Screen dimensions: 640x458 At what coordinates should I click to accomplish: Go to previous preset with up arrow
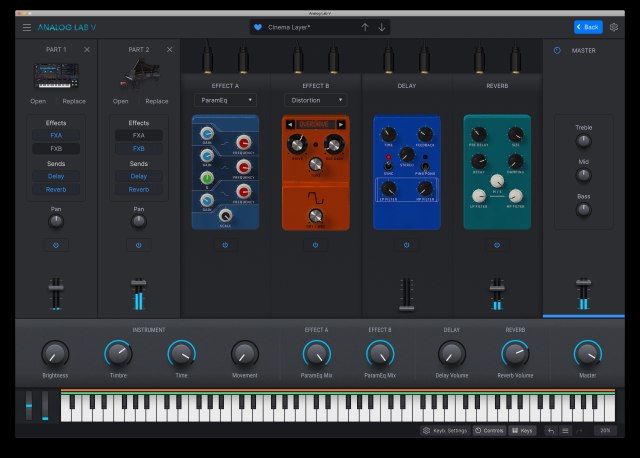(x=365, y=27)
